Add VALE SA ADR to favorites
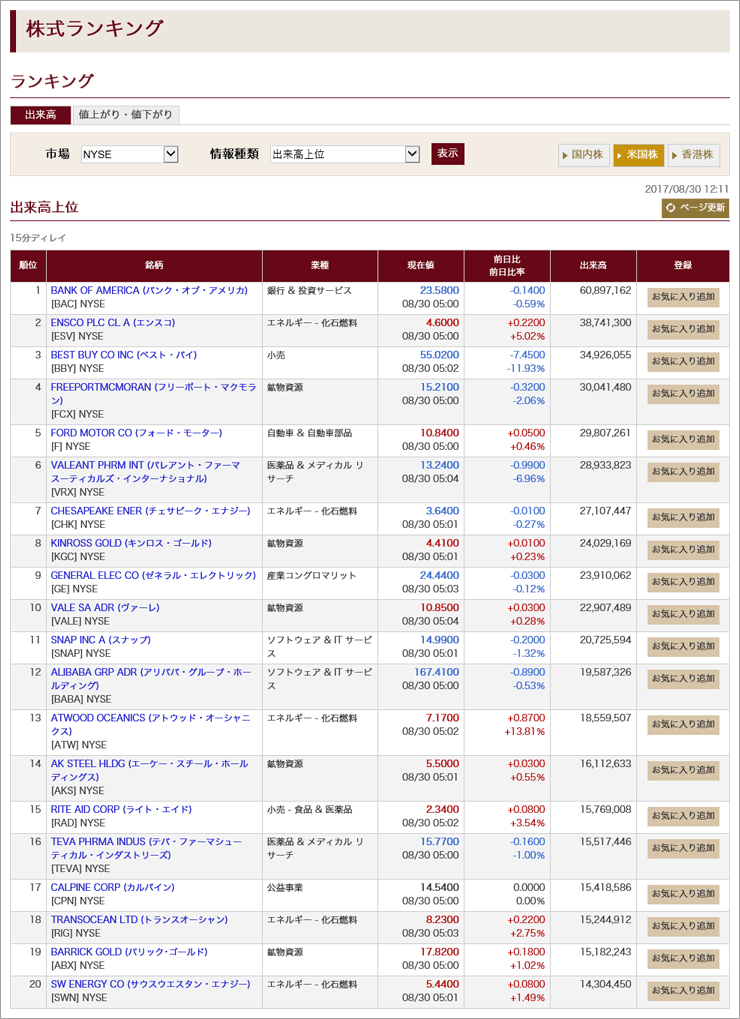Screen dimensions: 740x1019 pos(683,615)
